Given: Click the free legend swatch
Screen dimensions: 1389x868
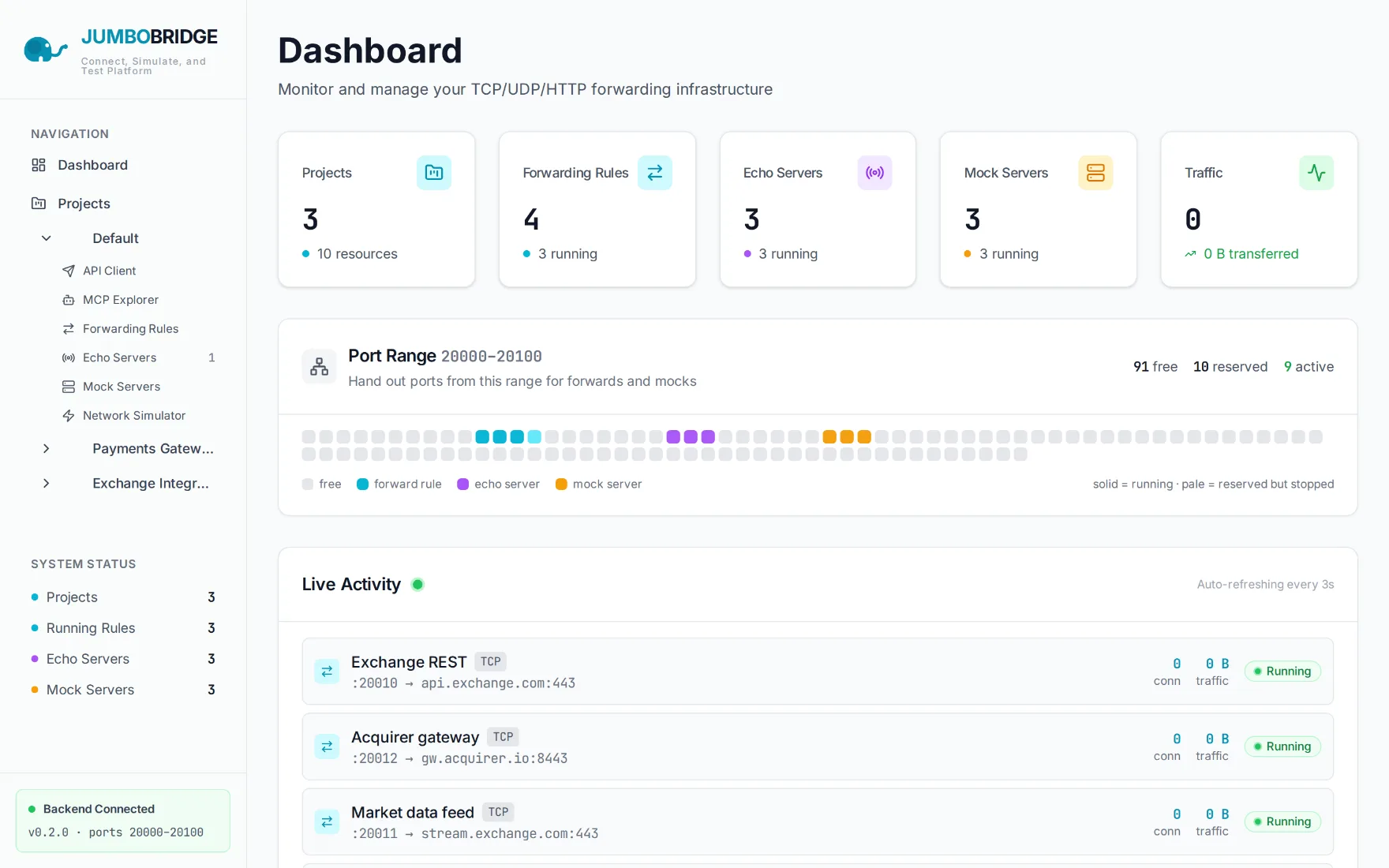Looking at the screenshot, I should (x=308, y=485).
